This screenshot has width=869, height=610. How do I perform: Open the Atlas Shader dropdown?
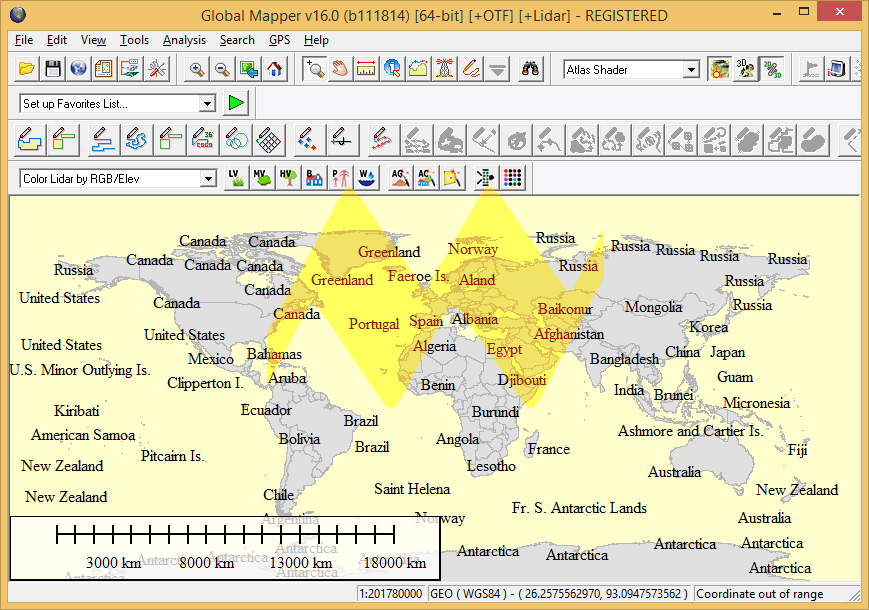click(691, 70)
